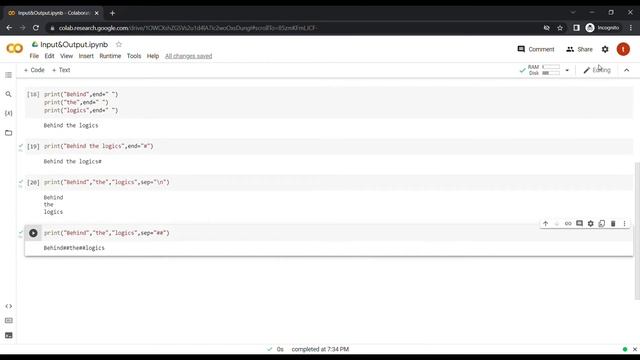The width and height of the screenshot is (640, 360).
Task: Add a comment to the cell icon
Action: click(x=579, y=224)
